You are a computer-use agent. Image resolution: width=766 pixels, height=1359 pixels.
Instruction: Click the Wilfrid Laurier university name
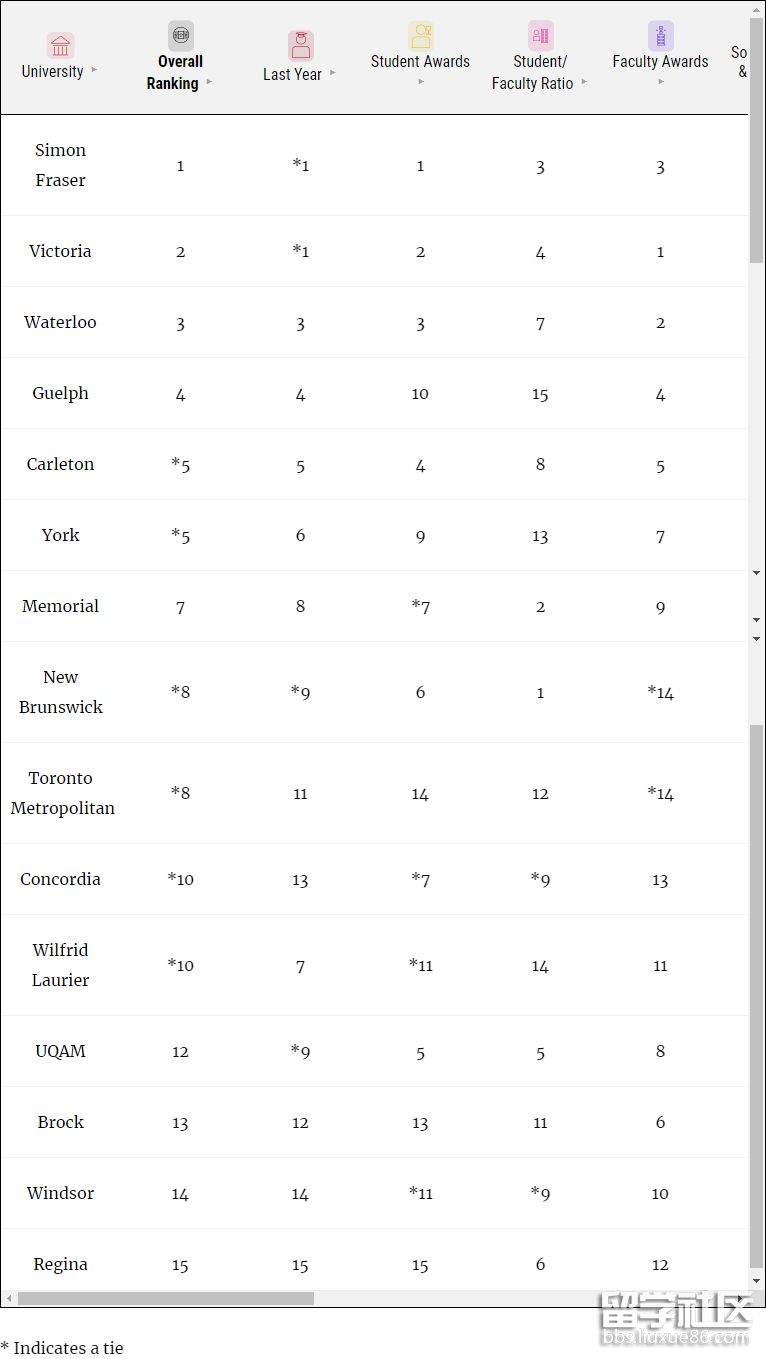(x=61, y=965)
